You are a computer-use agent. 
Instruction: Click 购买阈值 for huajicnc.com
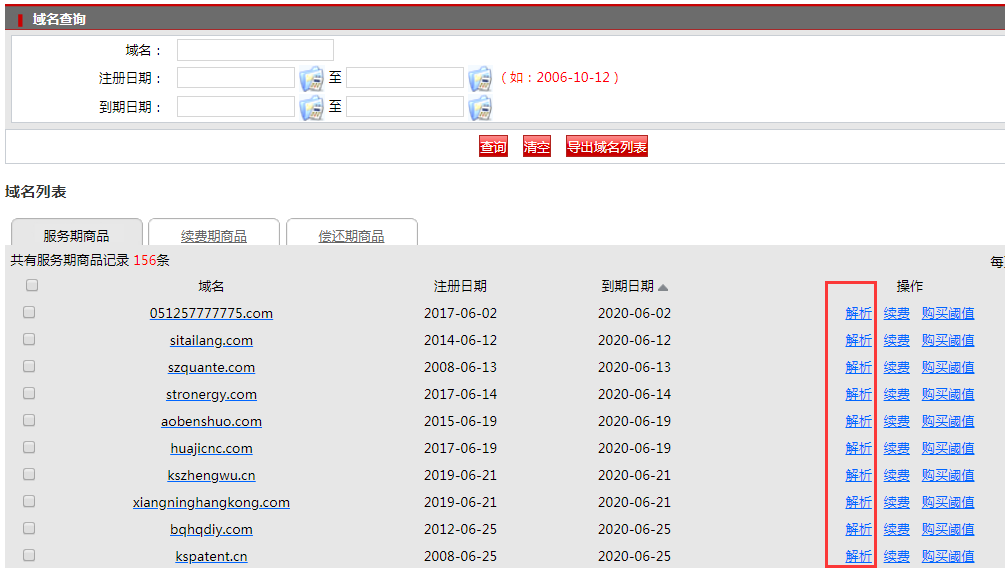(x=947, y=448)
